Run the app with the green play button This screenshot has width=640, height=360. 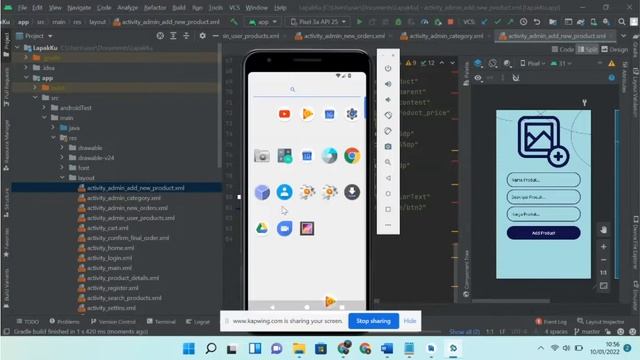(x=359, y=22)
